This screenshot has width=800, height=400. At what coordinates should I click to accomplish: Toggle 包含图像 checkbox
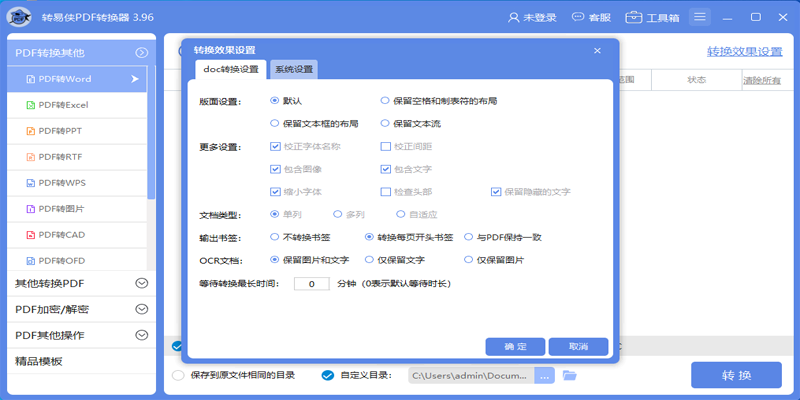(x=275, y=169)
